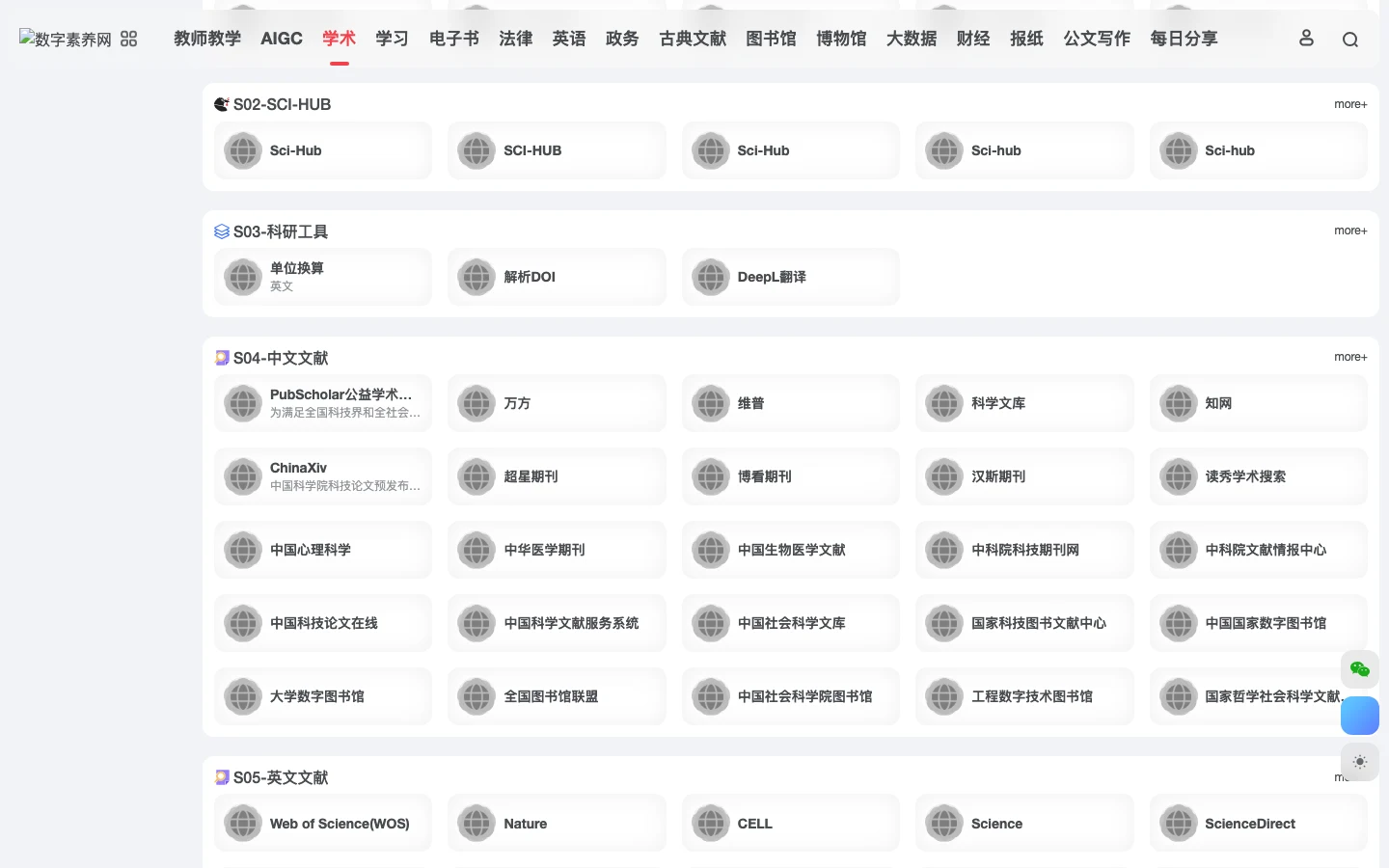
Task: Open the user account icon
Action: pos(1306,38)
